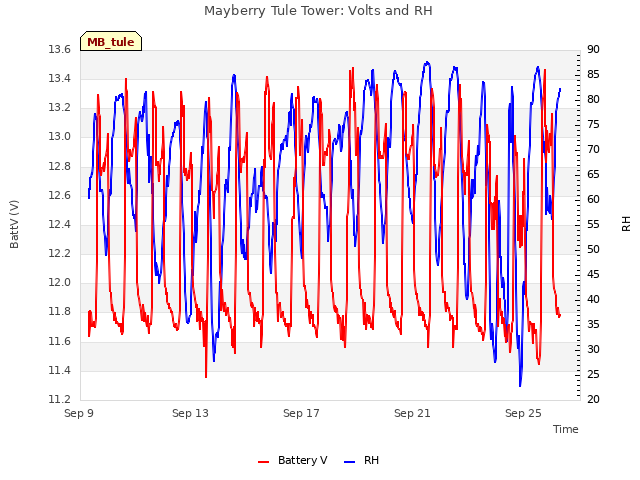Viewport: 640px width, 480px height.
Task: Click the 12.4 left axis value
Action: [60, 224]
